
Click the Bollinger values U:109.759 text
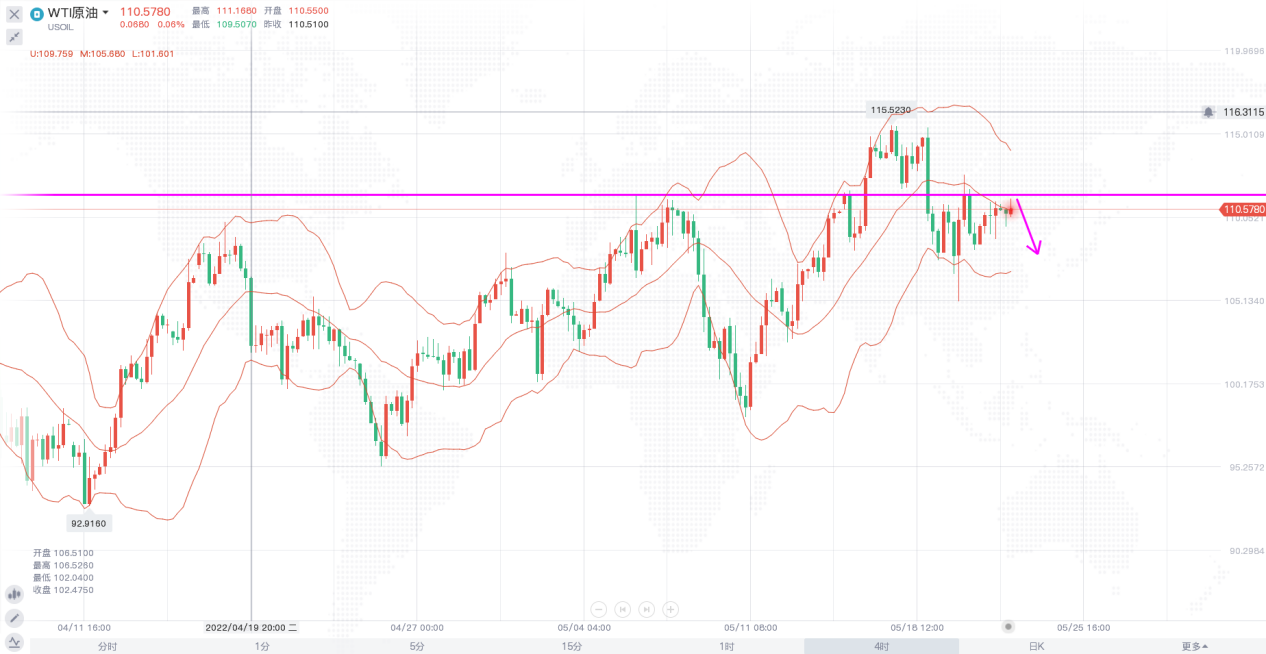tap(53, 53)
